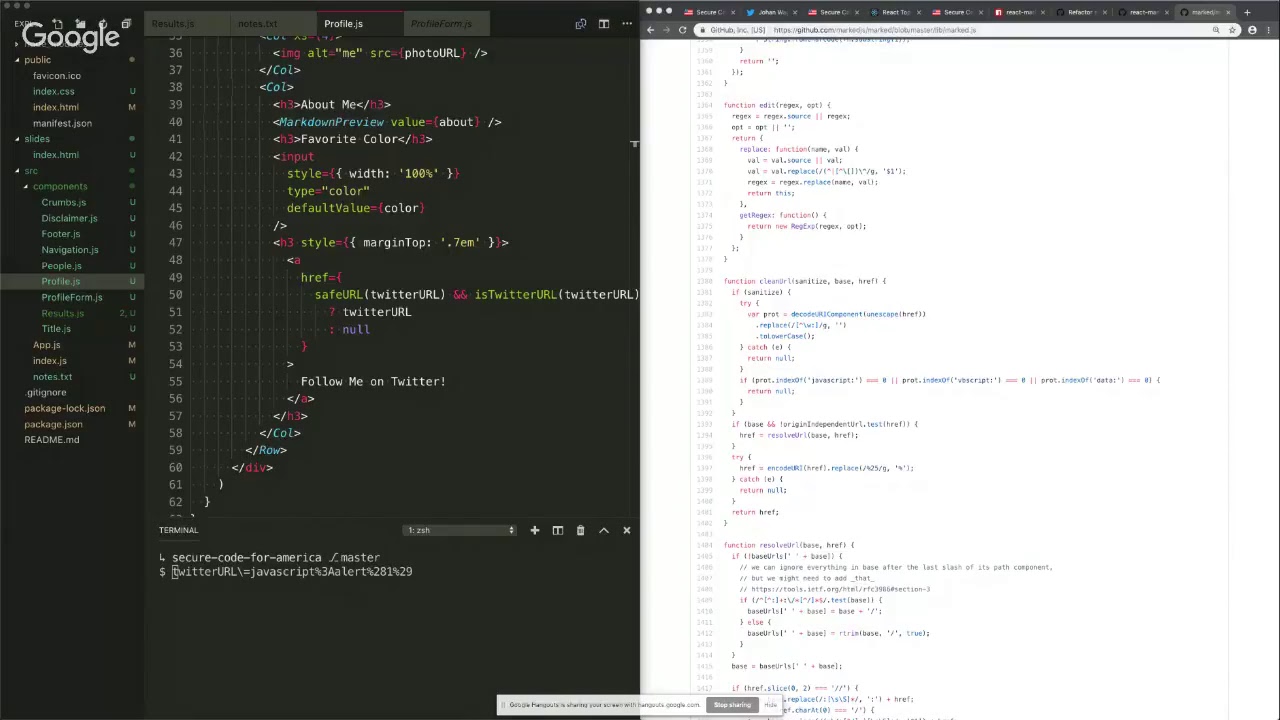
Task: Click the zoom magnifier icon in address bar
Action: [x=1216, y=30]
